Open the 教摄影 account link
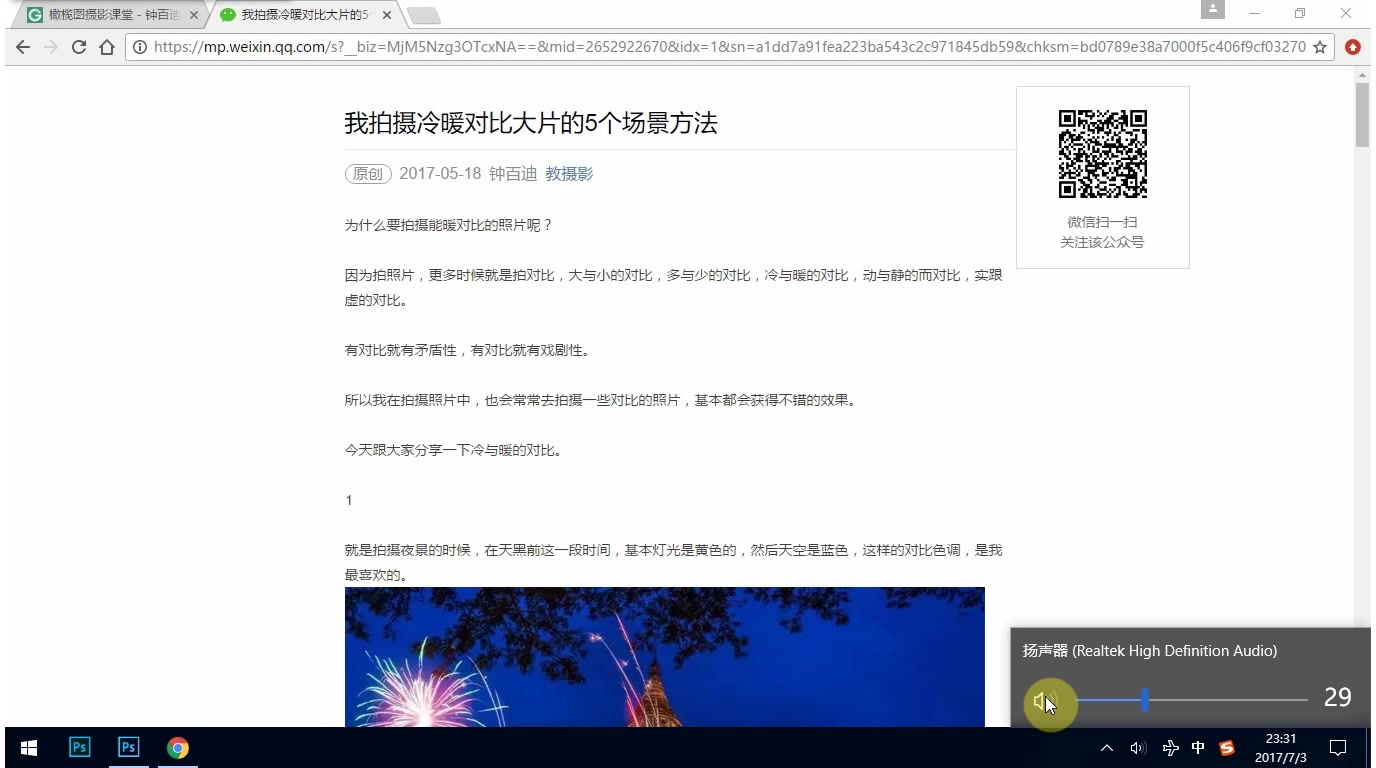1376x768 pixels. click(x=569, y=174)
